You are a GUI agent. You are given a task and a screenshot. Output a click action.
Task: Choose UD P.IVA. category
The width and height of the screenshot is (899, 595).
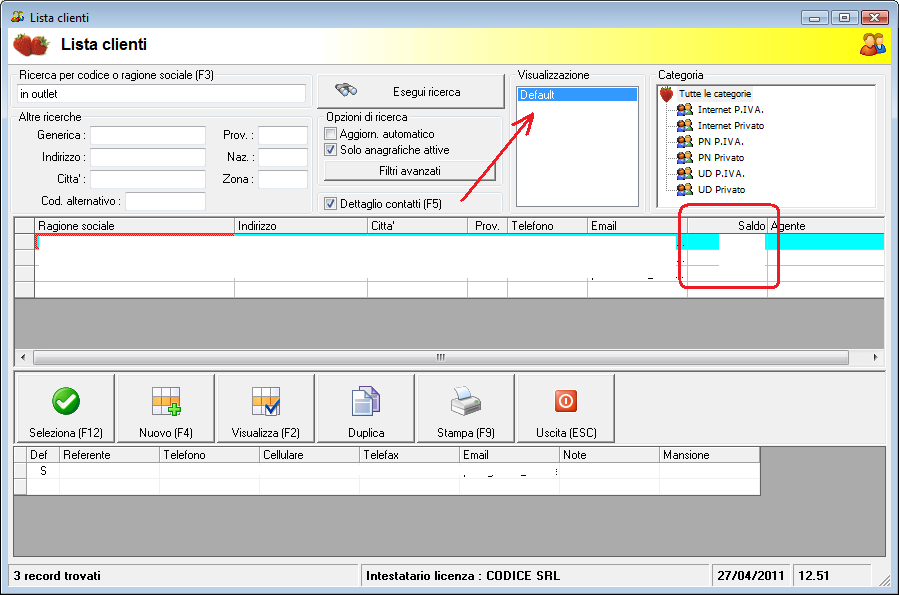(x=721, y=174)
